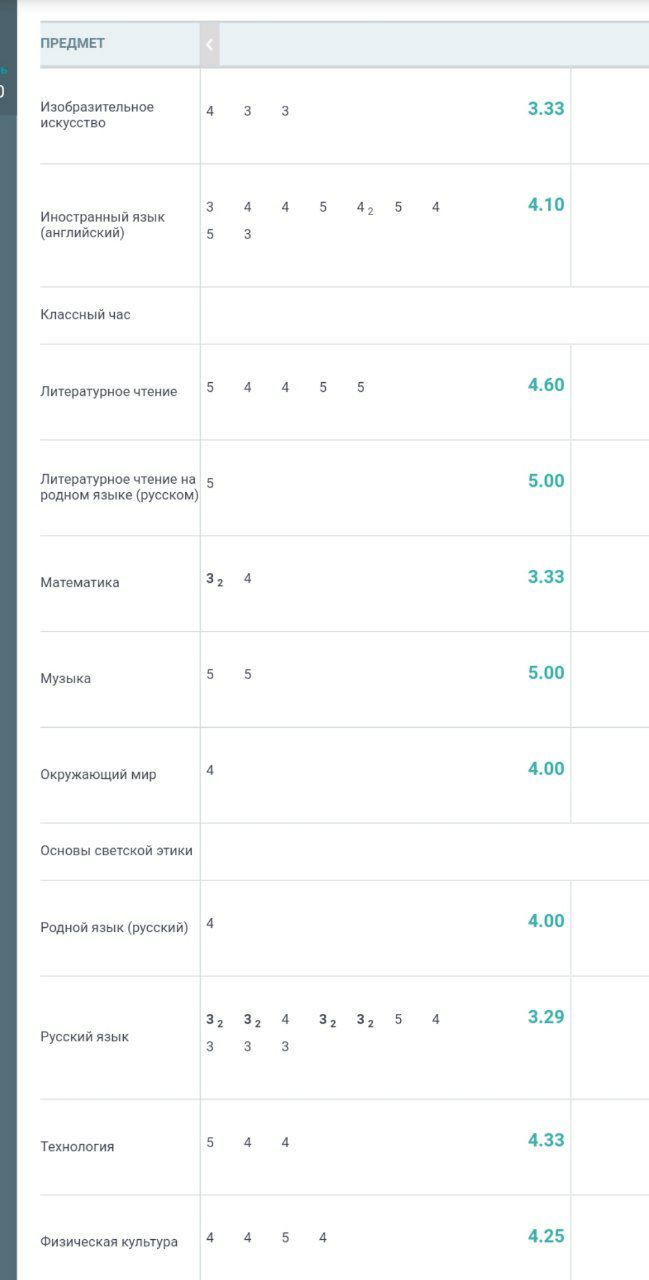Select Иностранный язык (английский) subject
649x1280 pixels.
(103, 225)
